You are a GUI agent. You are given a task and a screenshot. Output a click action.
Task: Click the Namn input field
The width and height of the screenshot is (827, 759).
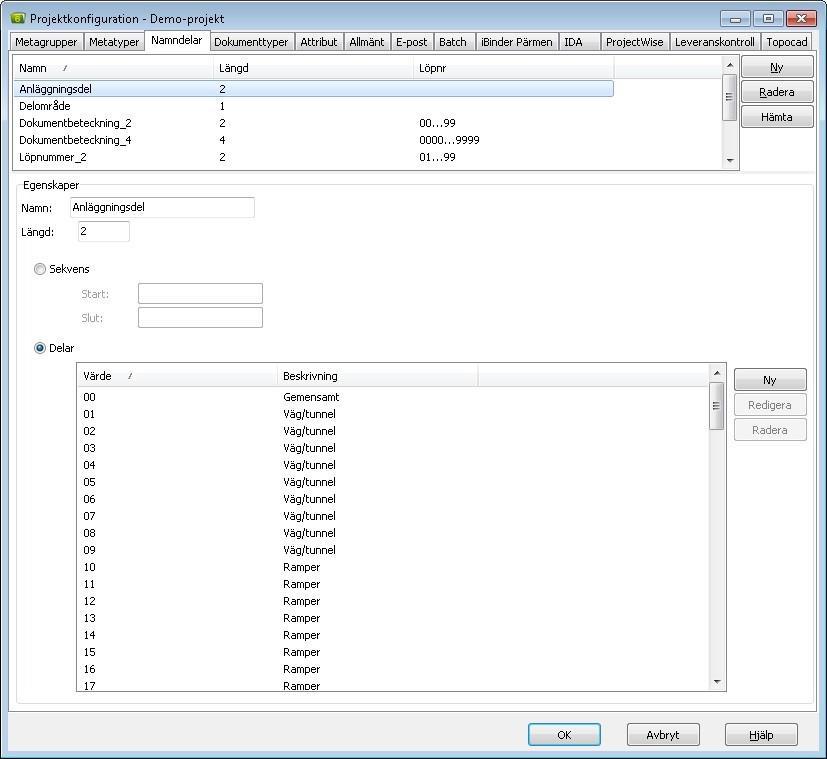pyautogui.click(x=162, y=207)
